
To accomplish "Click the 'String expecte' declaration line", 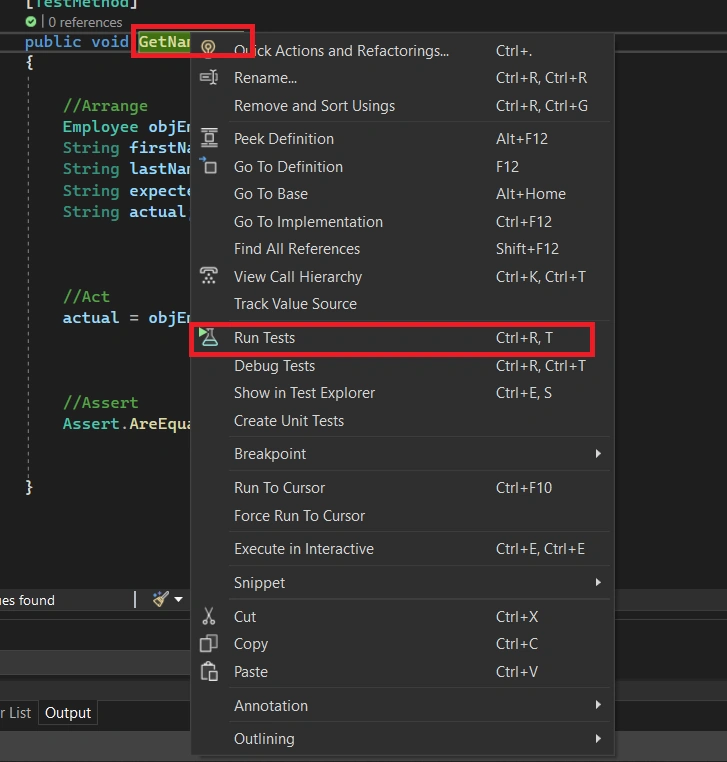I will click(126, 190).
